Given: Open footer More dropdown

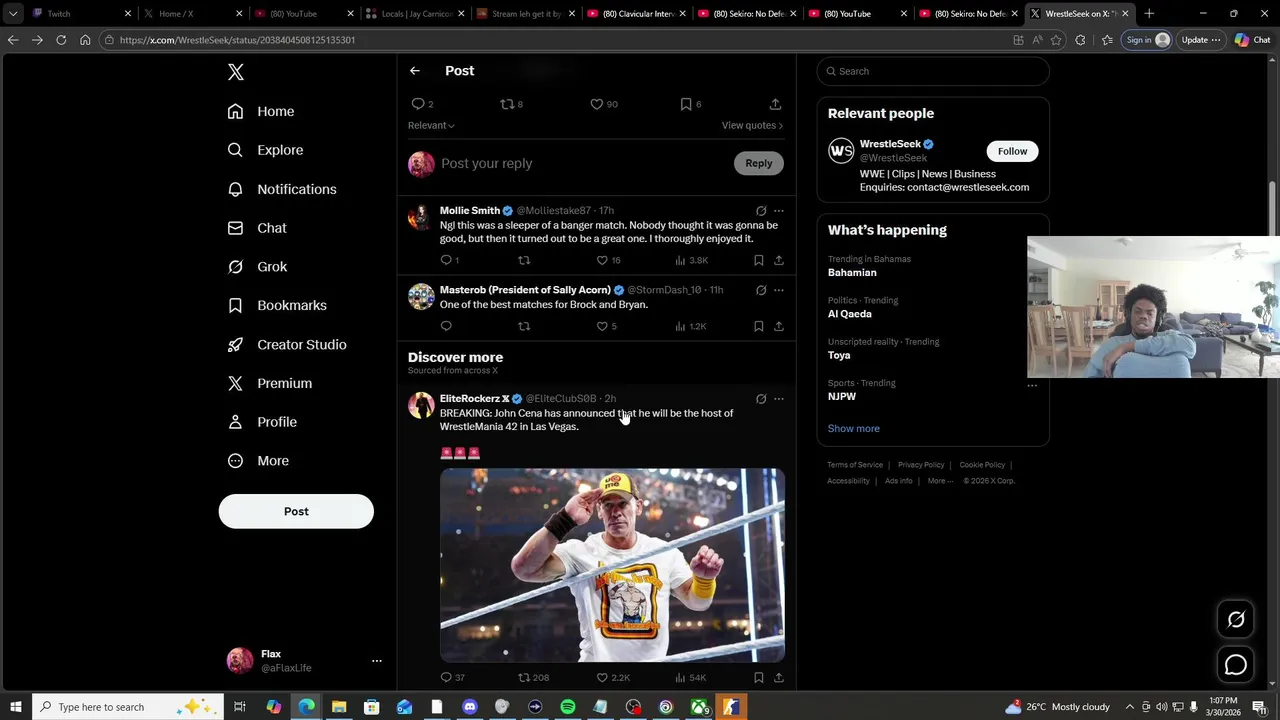Looking at the screenshot, I should pyautogui.click(x=940, y=481).
